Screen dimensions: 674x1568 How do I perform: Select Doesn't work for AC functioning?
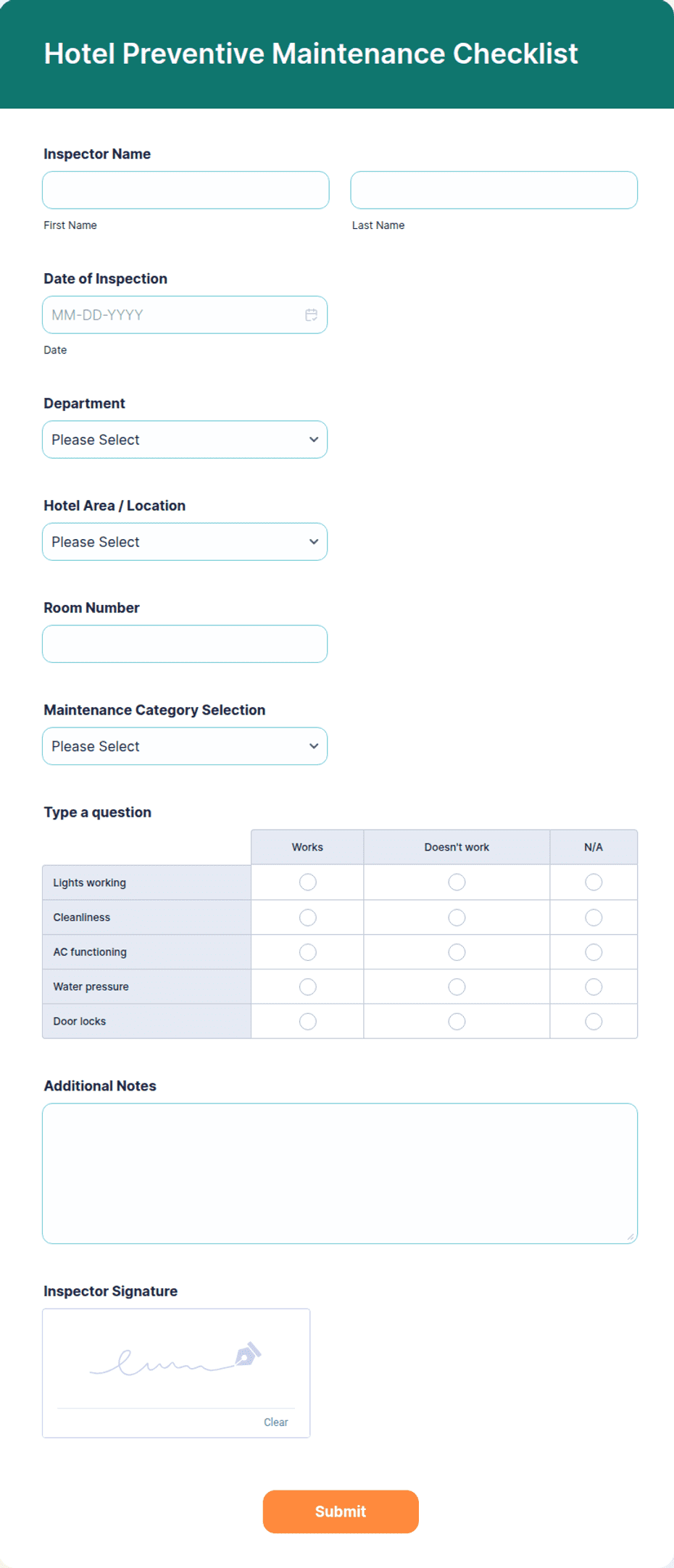coord(456,951)
